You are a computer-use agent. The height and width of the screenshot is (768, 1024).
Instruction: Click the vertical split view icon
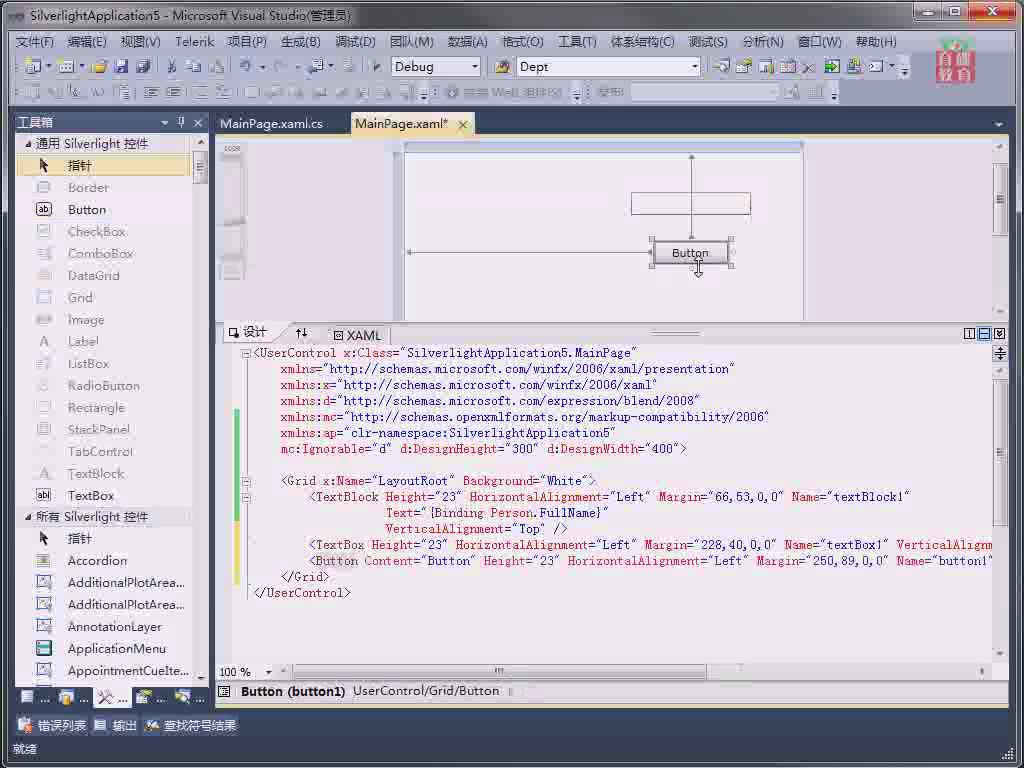click(x=969, y=334)
